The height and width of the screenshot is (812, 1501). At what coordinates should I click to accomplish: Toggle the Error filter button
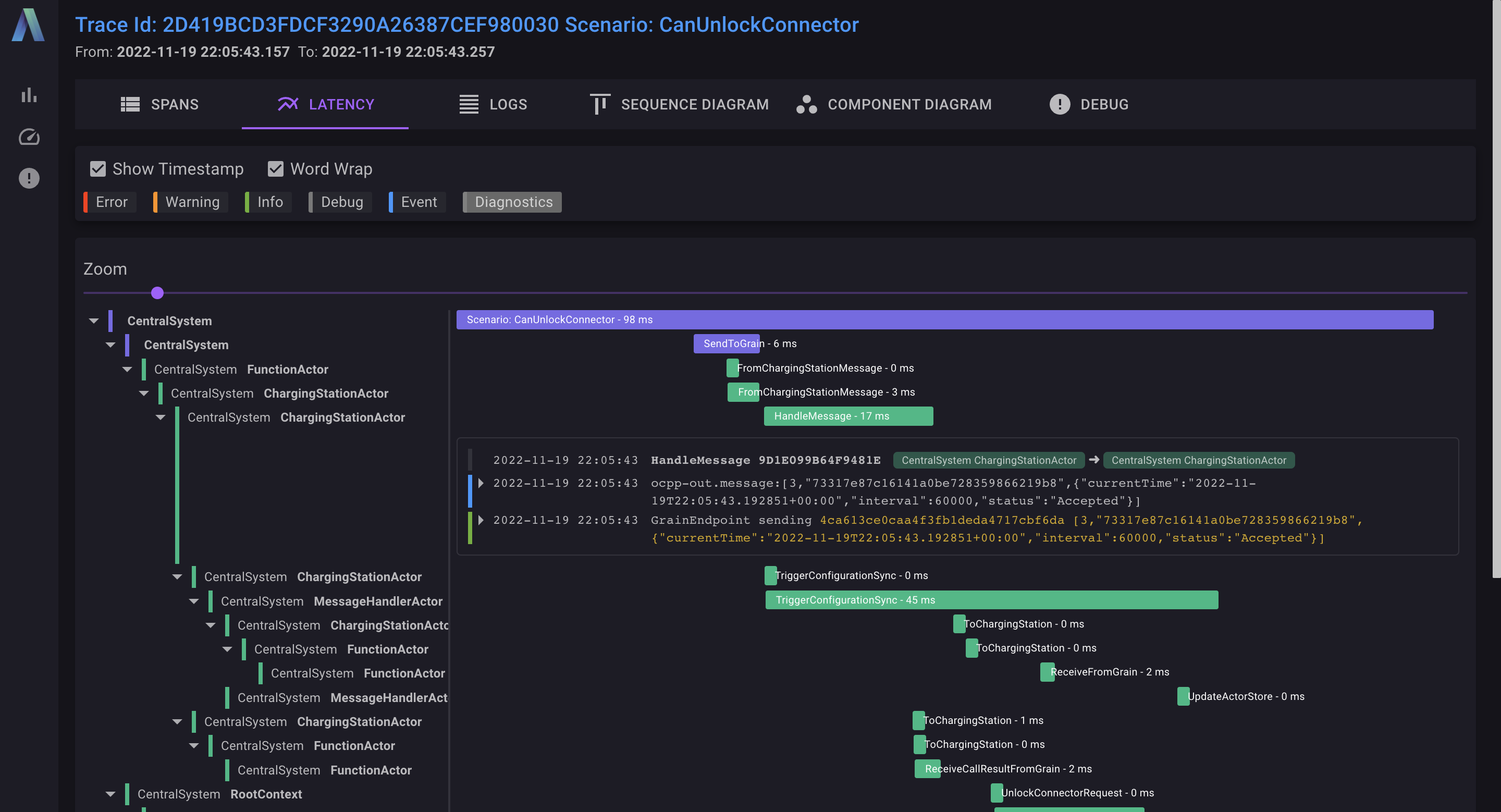110,202
